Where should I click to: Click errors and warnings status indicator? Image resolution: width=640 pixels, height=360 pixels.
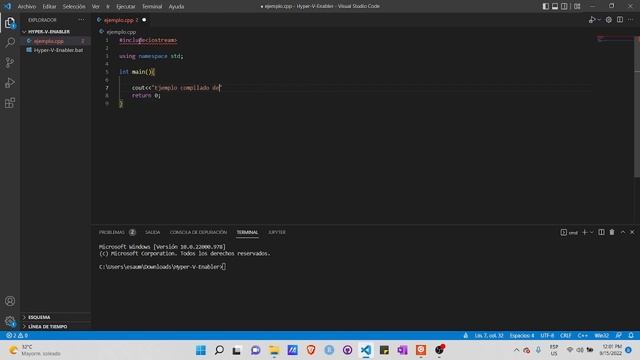click(x=17, y=336)
